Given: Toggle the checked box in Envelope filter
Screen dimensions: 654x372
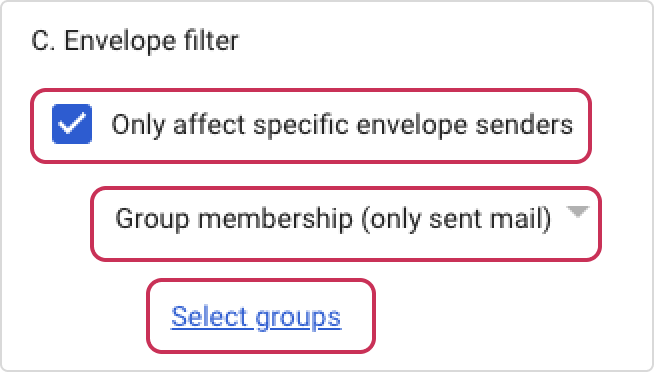Looking at the screenshot, I should (x=72, y=124).
